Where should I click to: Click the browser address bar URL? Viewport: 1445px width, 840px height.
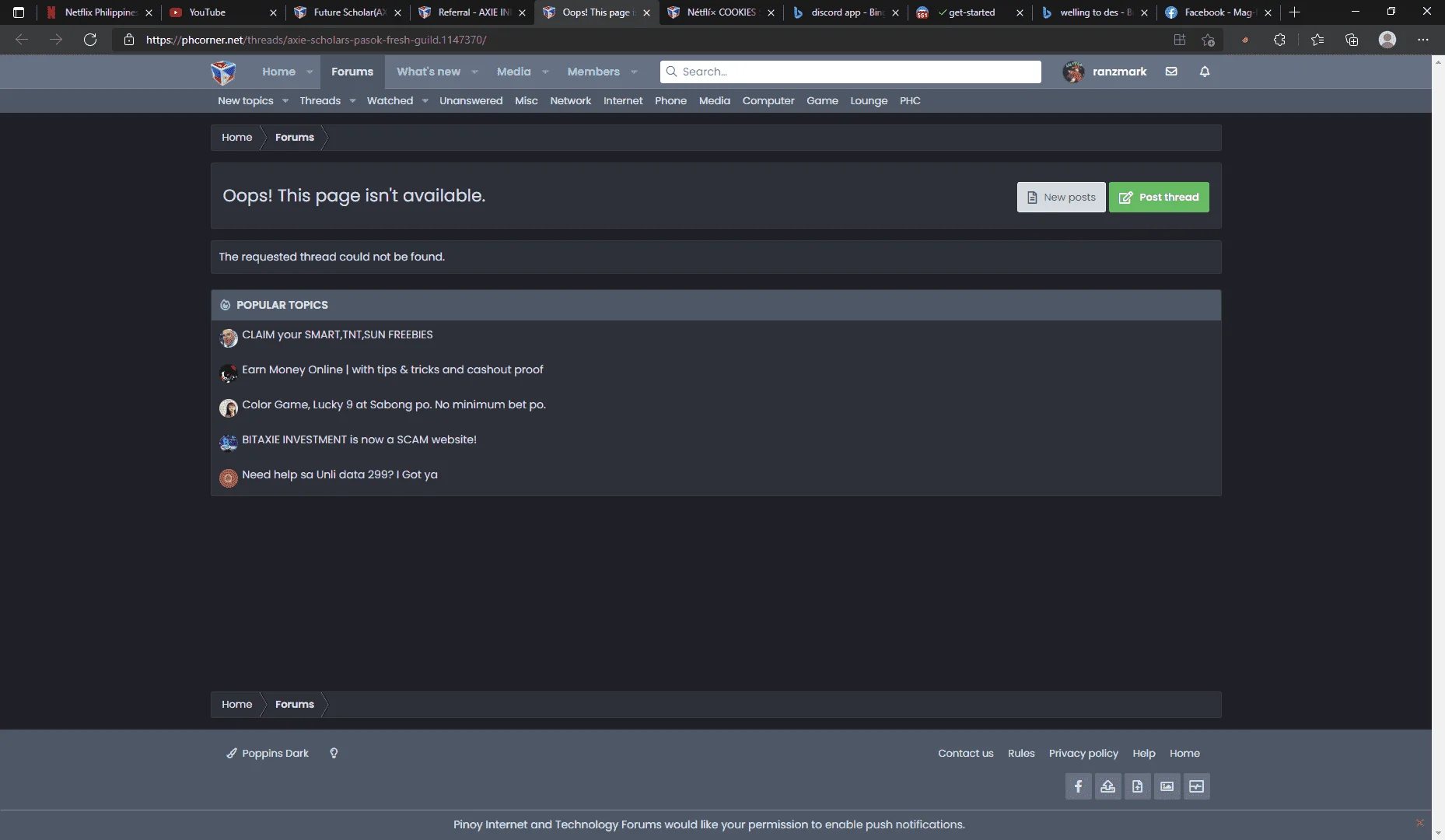pos(316,40)
